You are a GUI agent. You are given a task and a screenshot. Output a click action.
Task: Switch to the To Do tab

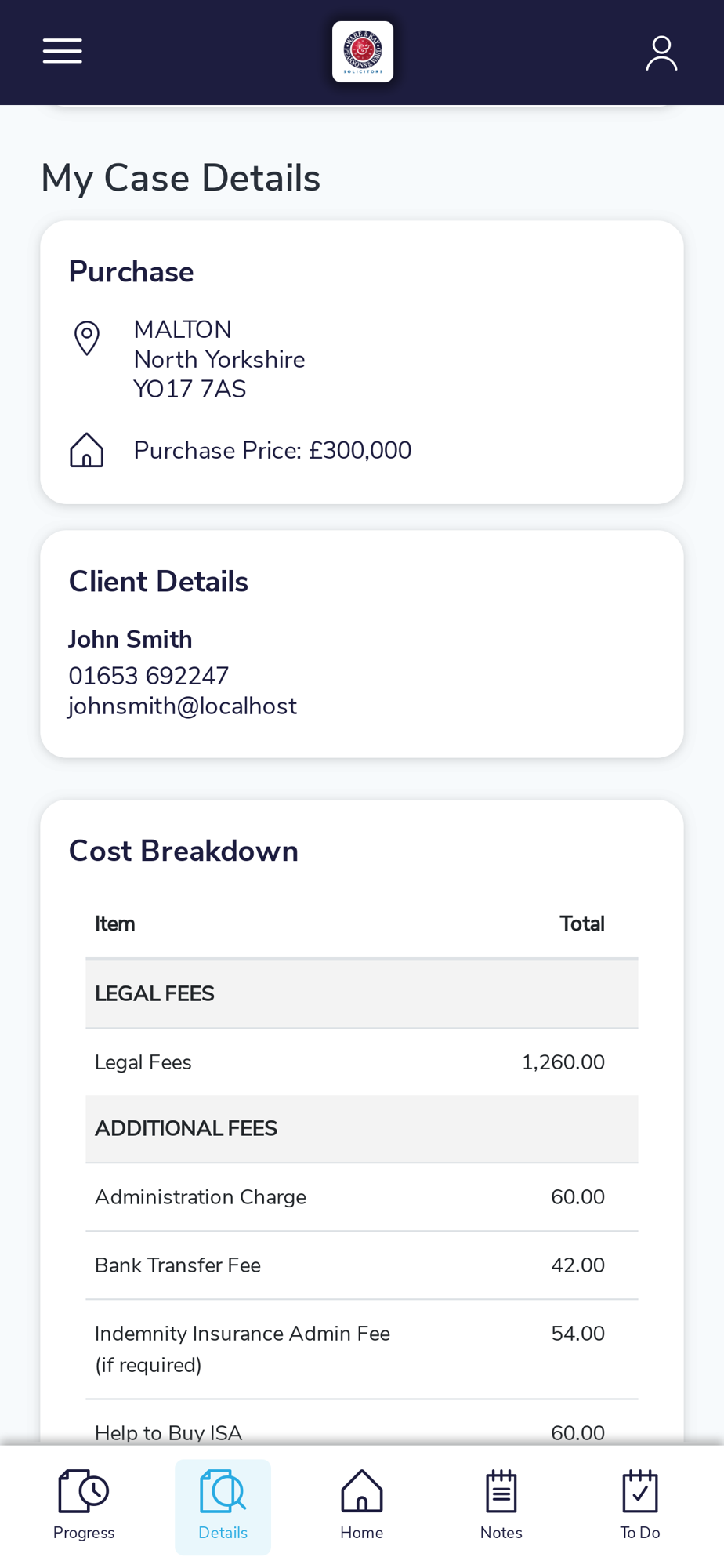tap(639, 1506)
